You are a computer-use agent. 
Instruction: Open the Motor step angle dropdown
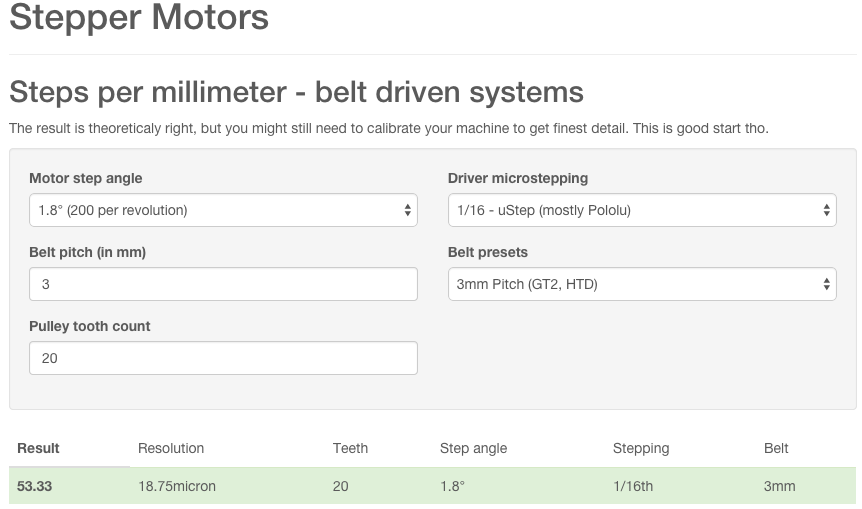coord(222,210)
